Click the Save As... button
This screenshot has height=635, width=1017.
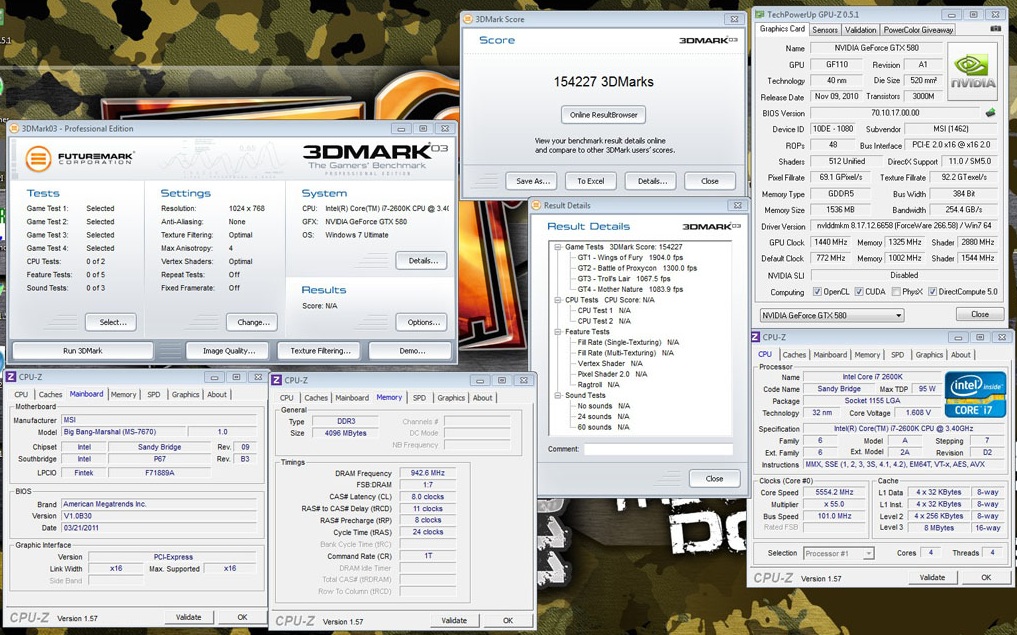(532, 181)
